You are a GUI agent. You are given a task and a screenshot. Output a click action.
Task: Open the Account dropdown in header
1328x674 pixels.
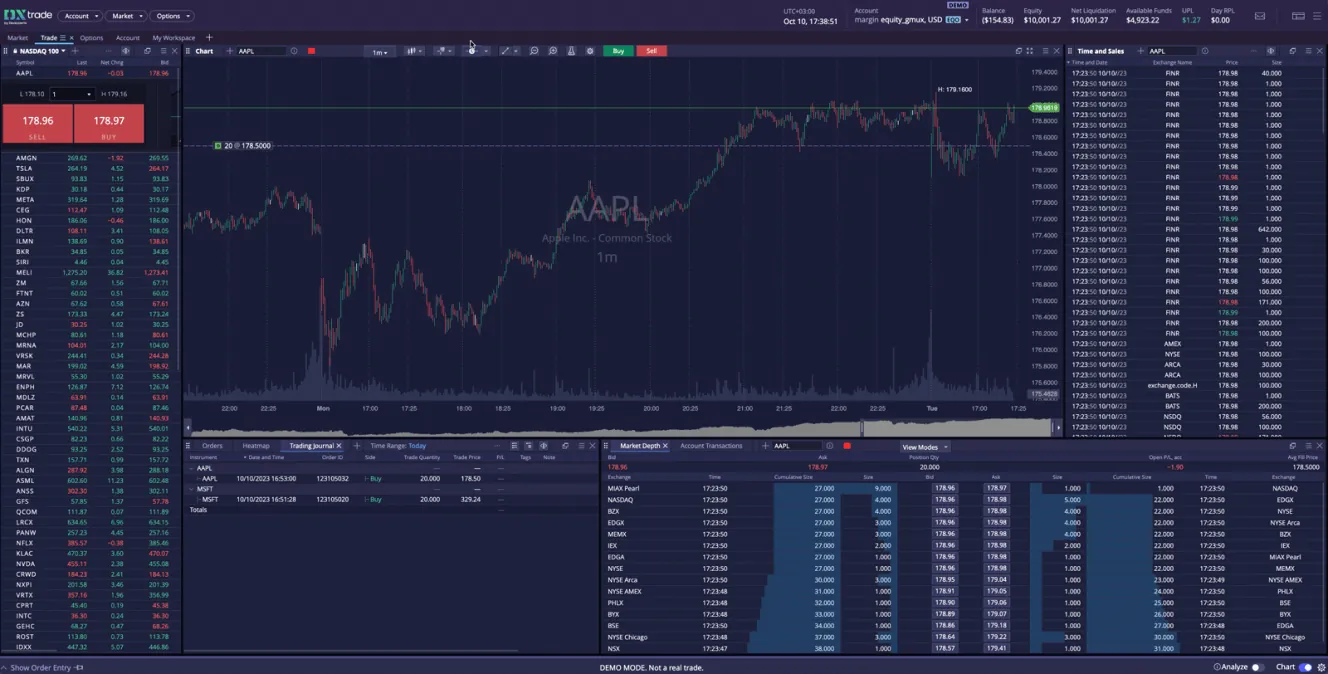[79, 16]
